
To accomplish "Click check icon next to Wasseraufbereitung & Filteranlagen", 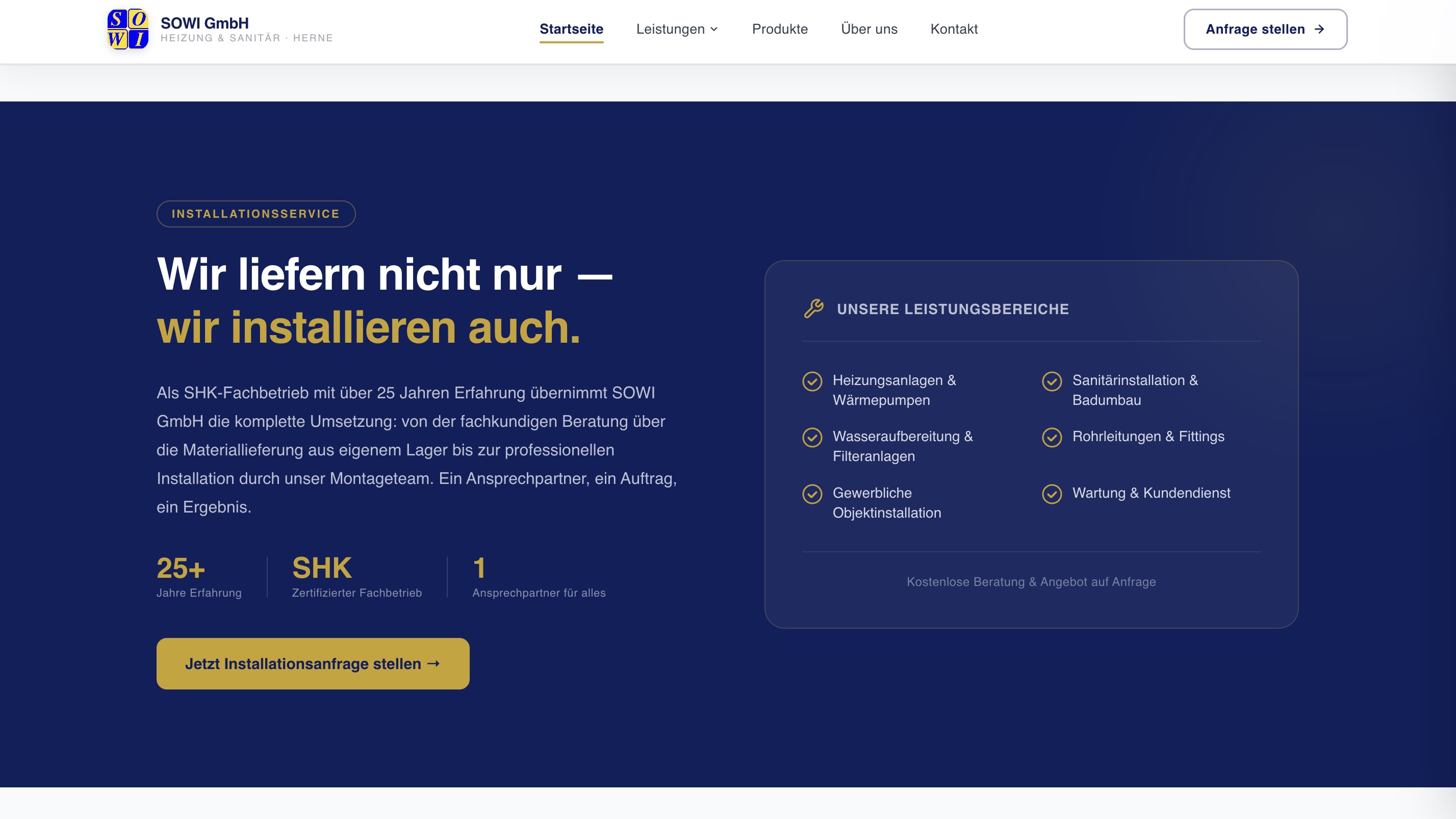I will click(x=812, y=438).
